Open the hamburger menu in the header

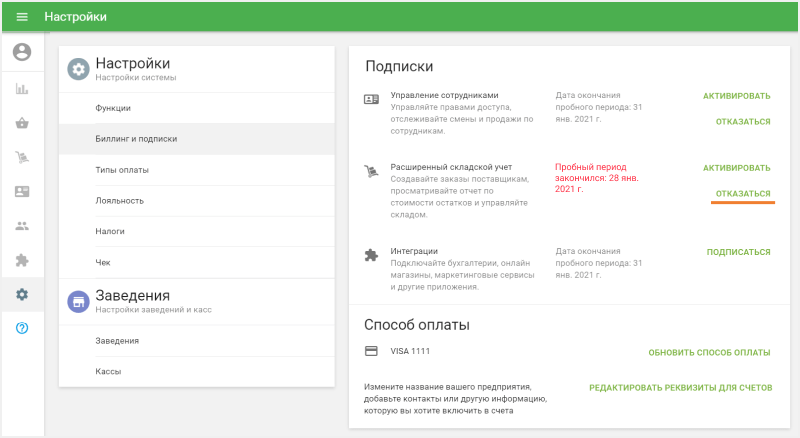point(22,17)
